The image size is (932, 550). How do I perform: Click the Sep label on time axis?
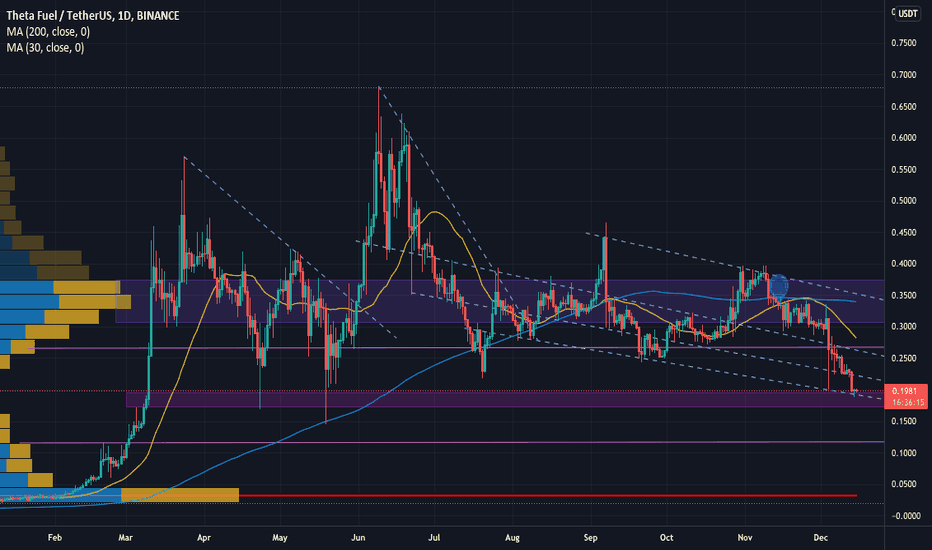[x=590, y=538]
